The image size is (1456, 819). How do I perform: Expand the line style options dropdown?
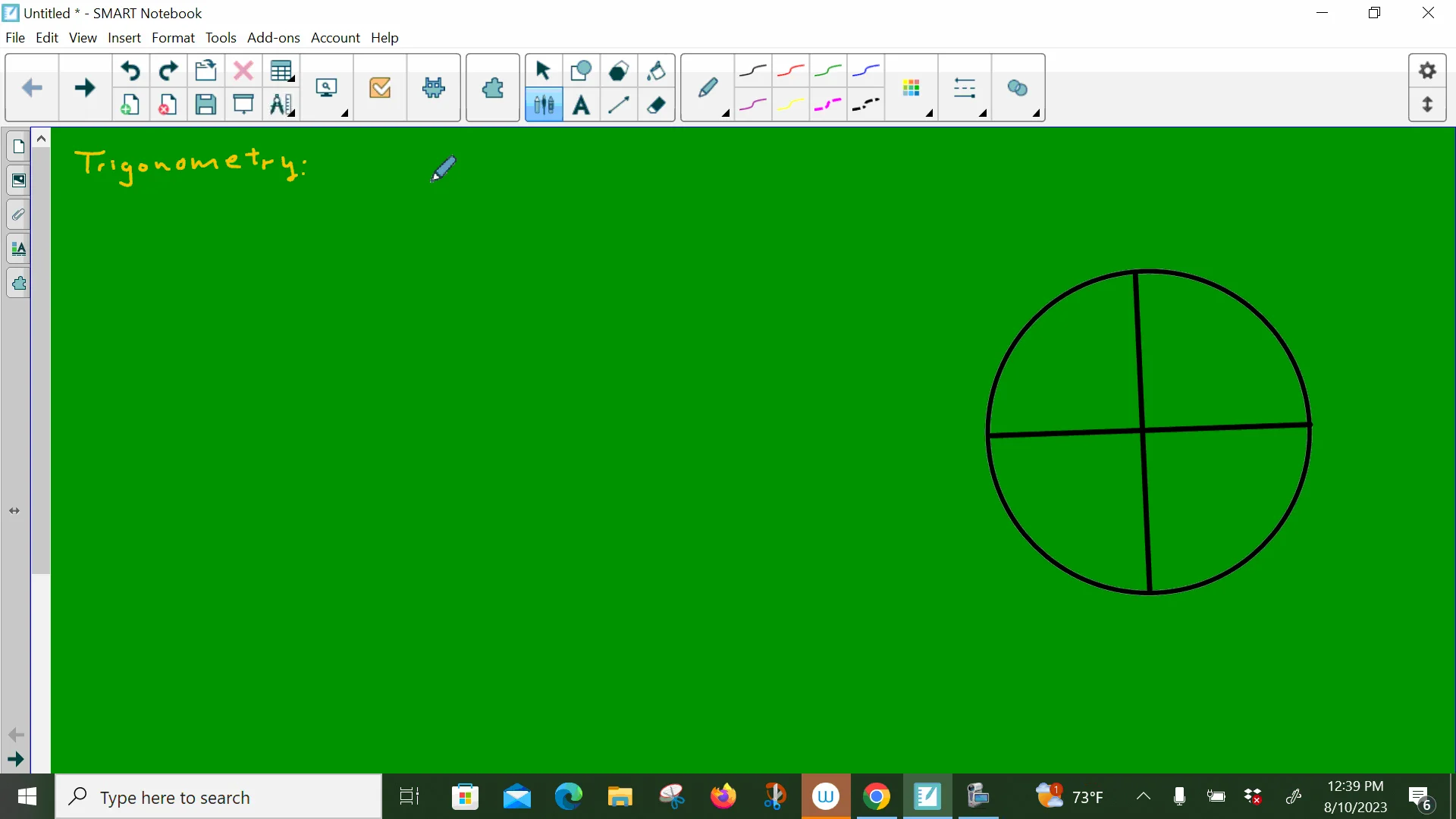984,114
